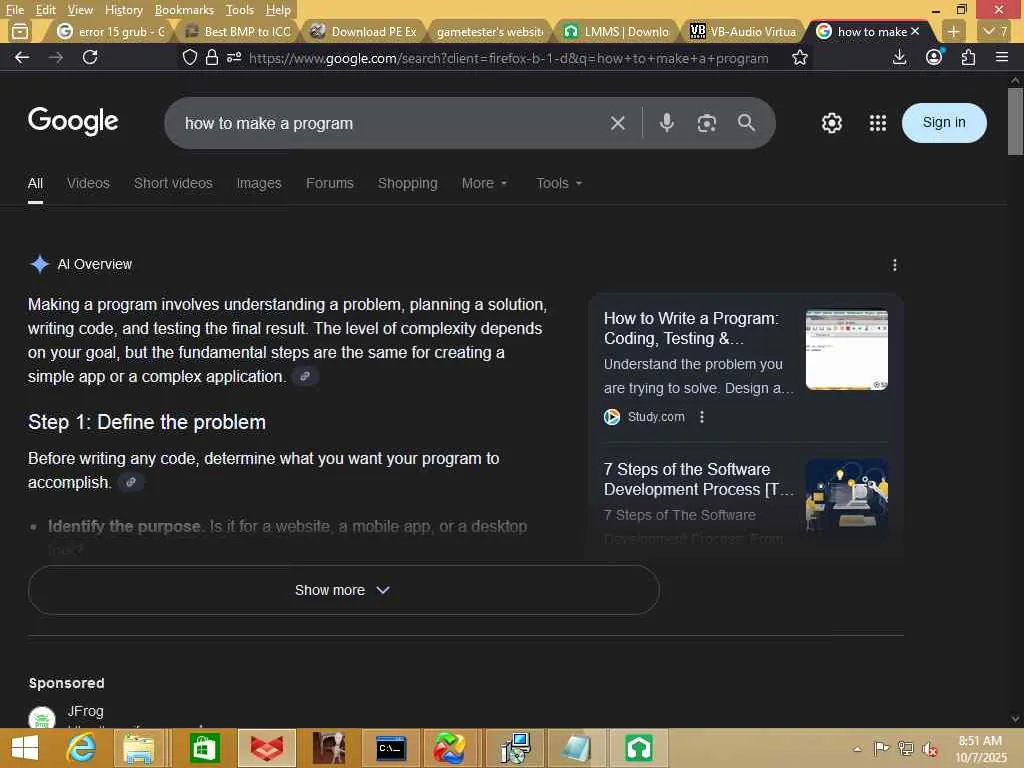
Task: Open 'How to Write a Program' source card
Action: tap(745, 368)
